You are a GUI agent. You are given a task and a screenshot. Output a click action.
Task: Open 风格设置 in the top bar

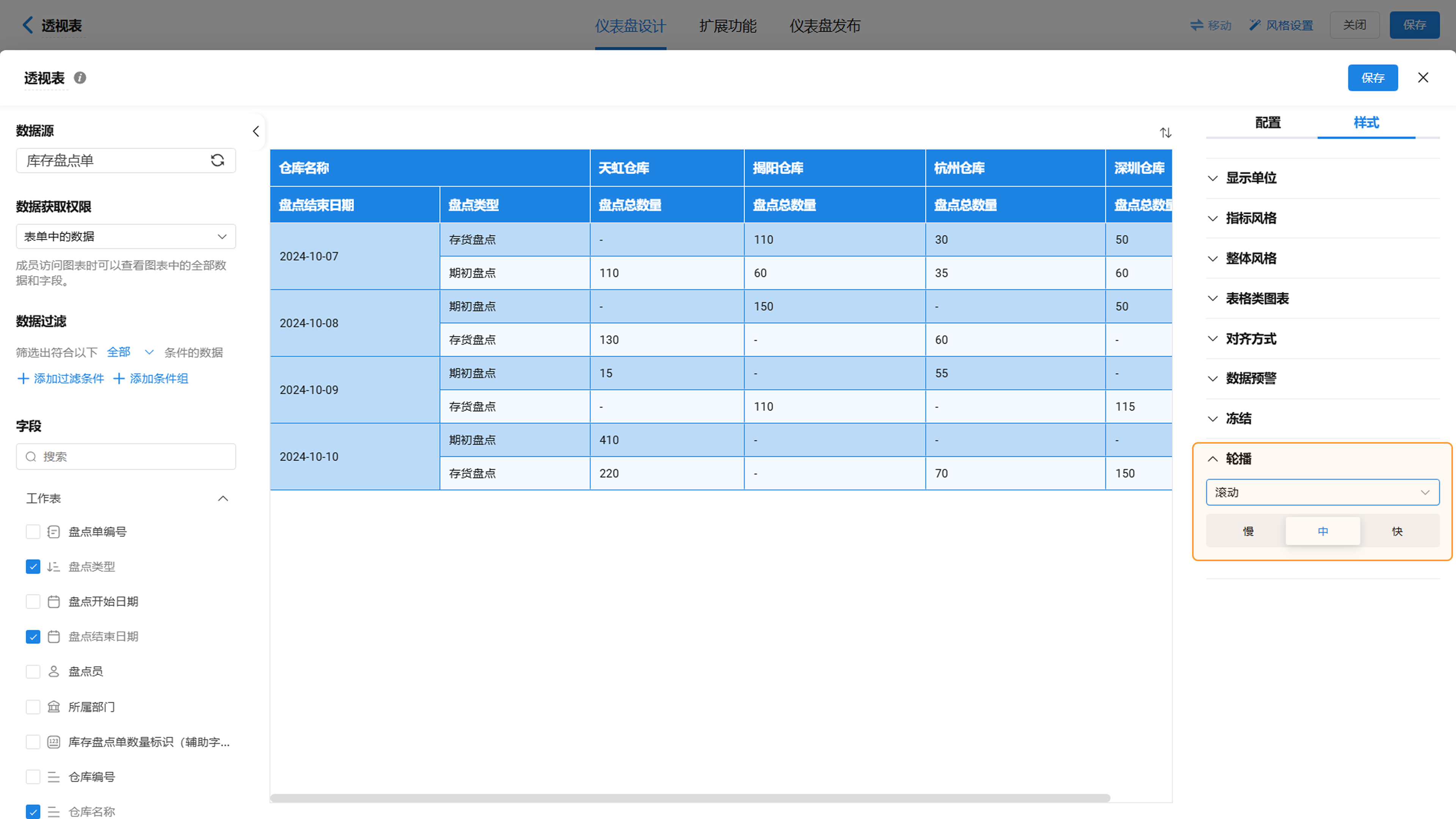tap(1281, 25)
